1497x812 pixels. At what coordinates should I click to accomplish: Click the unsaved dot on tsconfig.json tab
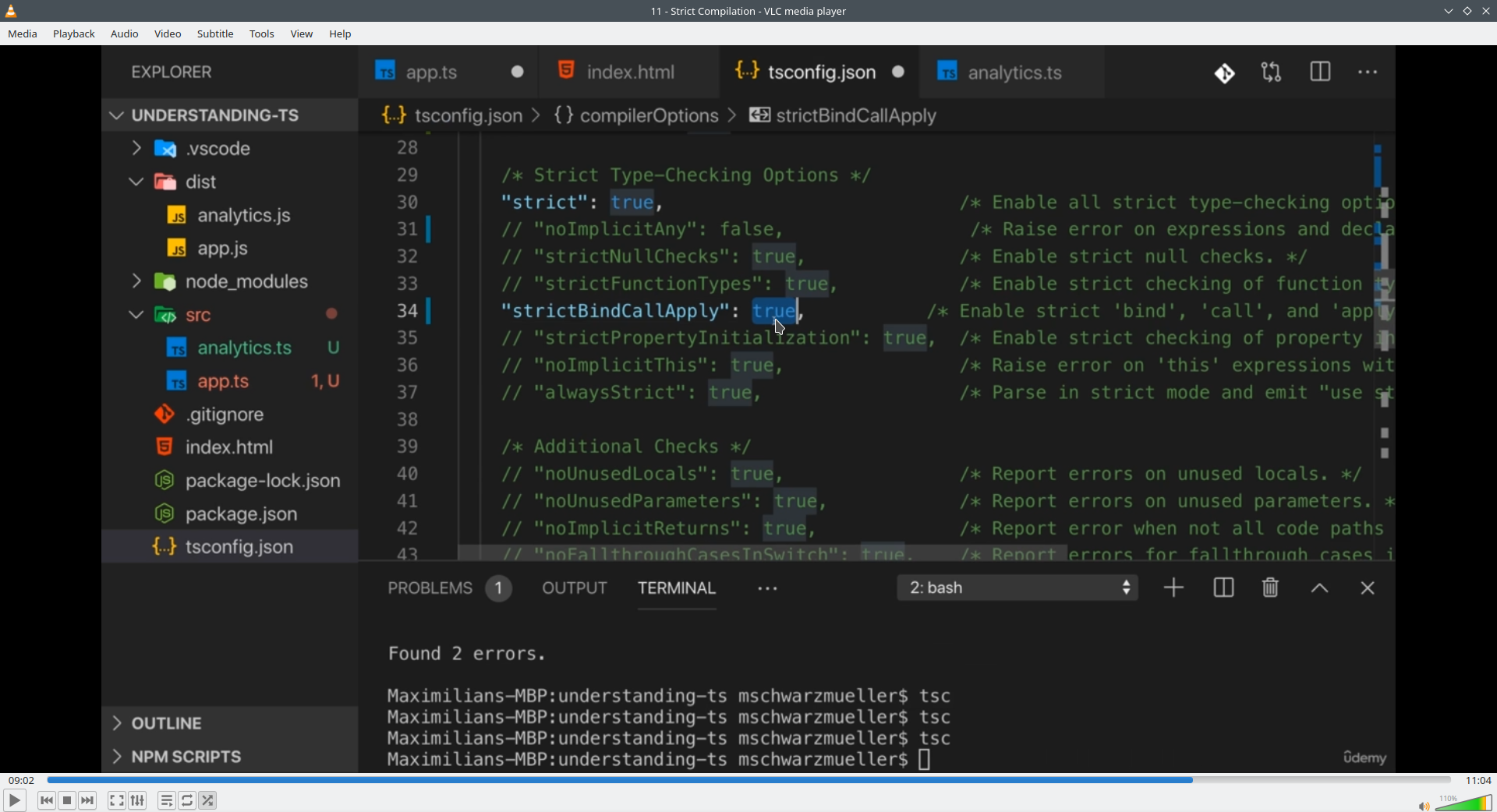tap(899, 72)
